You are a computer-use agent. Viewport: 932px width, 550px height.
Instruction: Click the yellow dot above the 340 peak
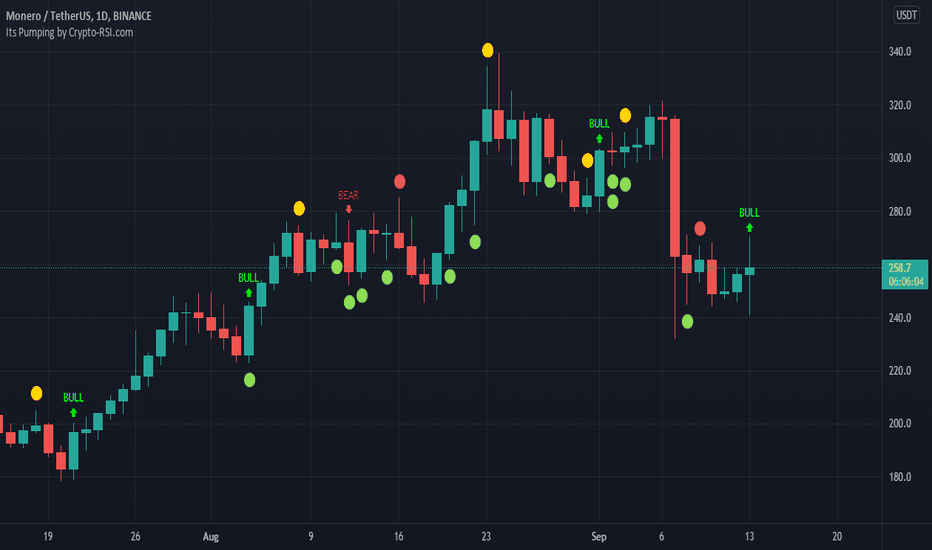(487, 51)
